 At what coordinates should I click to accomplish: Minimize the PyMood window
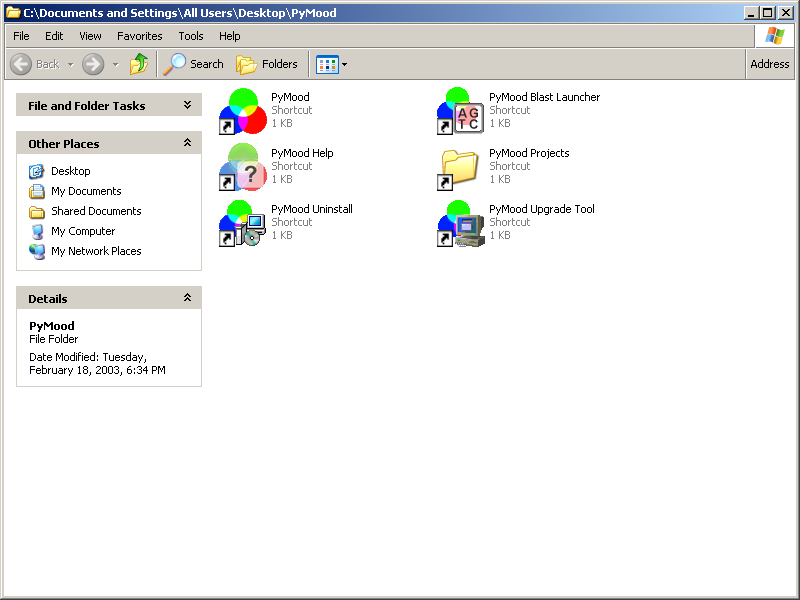(751, 13)
